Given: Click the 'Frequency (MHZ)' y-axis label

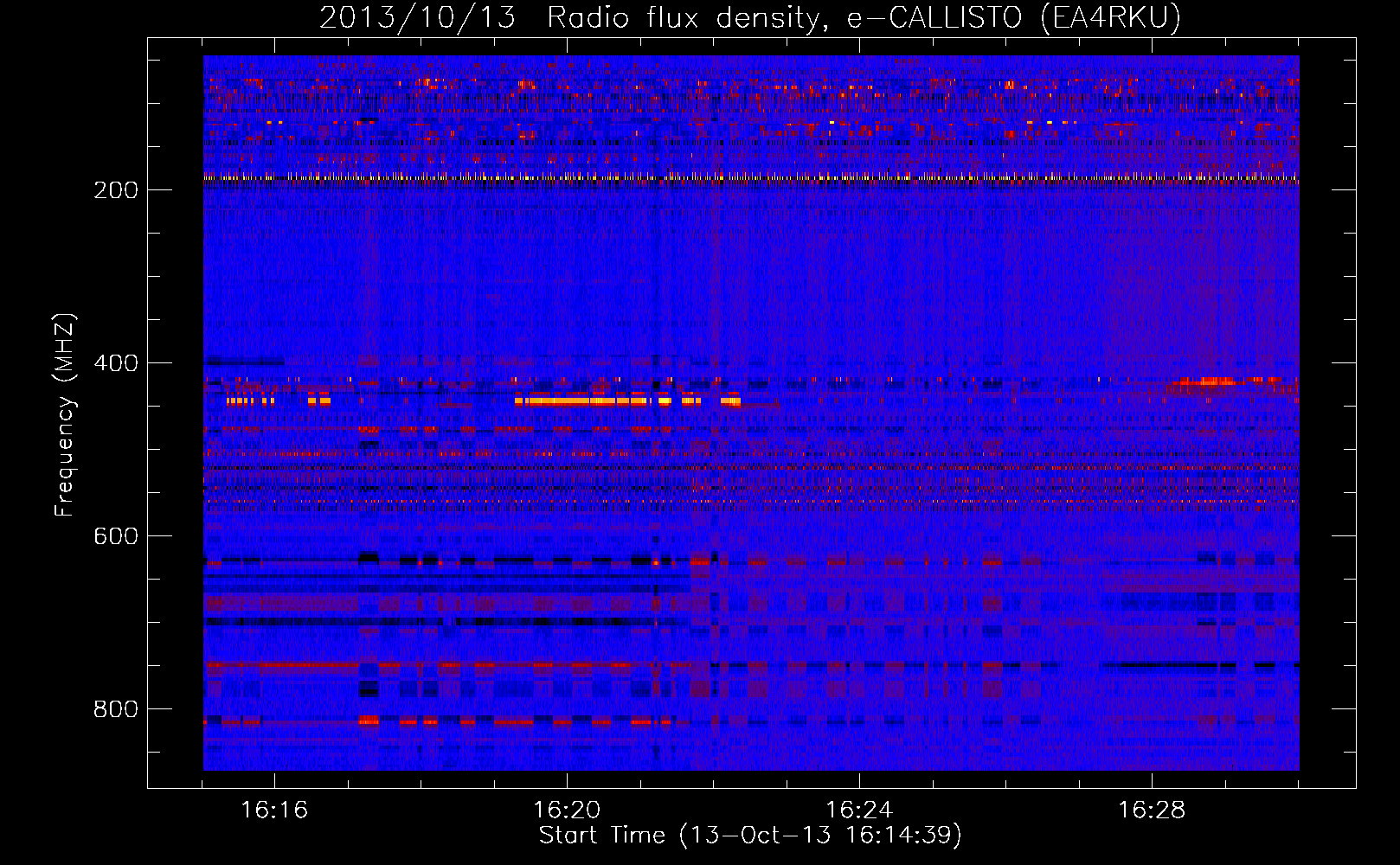Looking at the screenshot, I should [65, 414].
